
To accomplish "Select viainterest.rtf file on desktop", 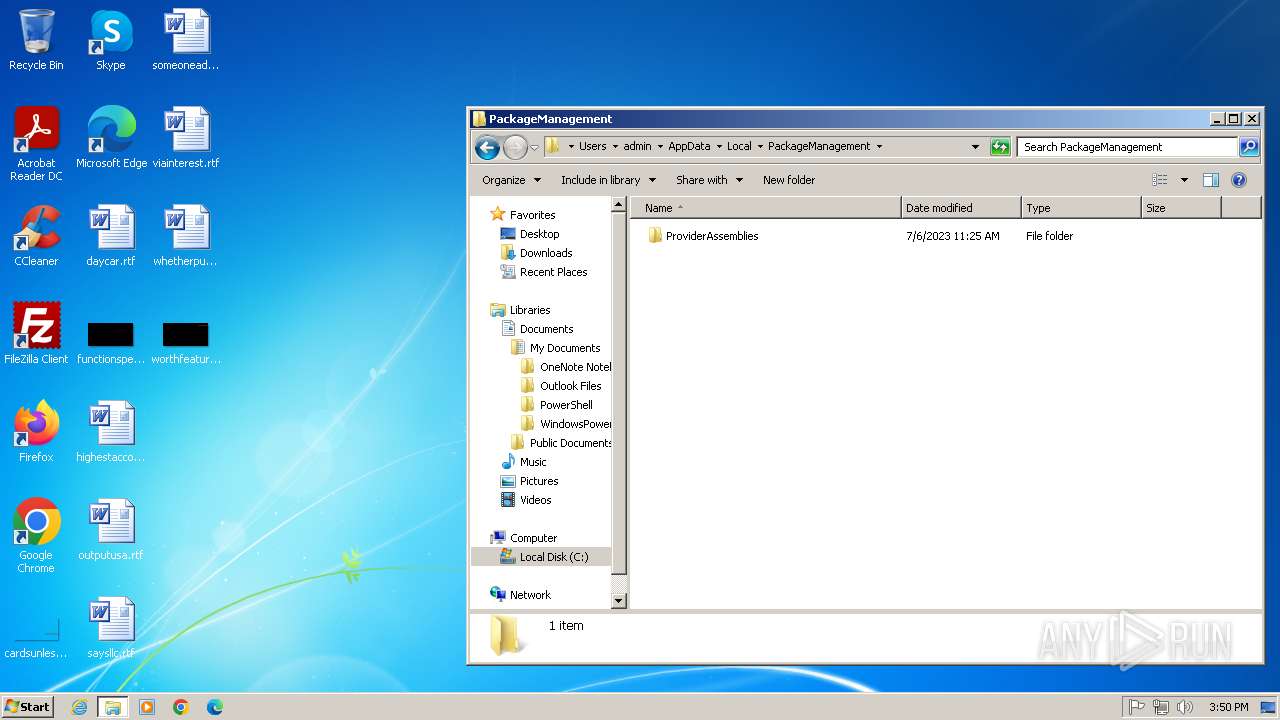I will (186, 138).
